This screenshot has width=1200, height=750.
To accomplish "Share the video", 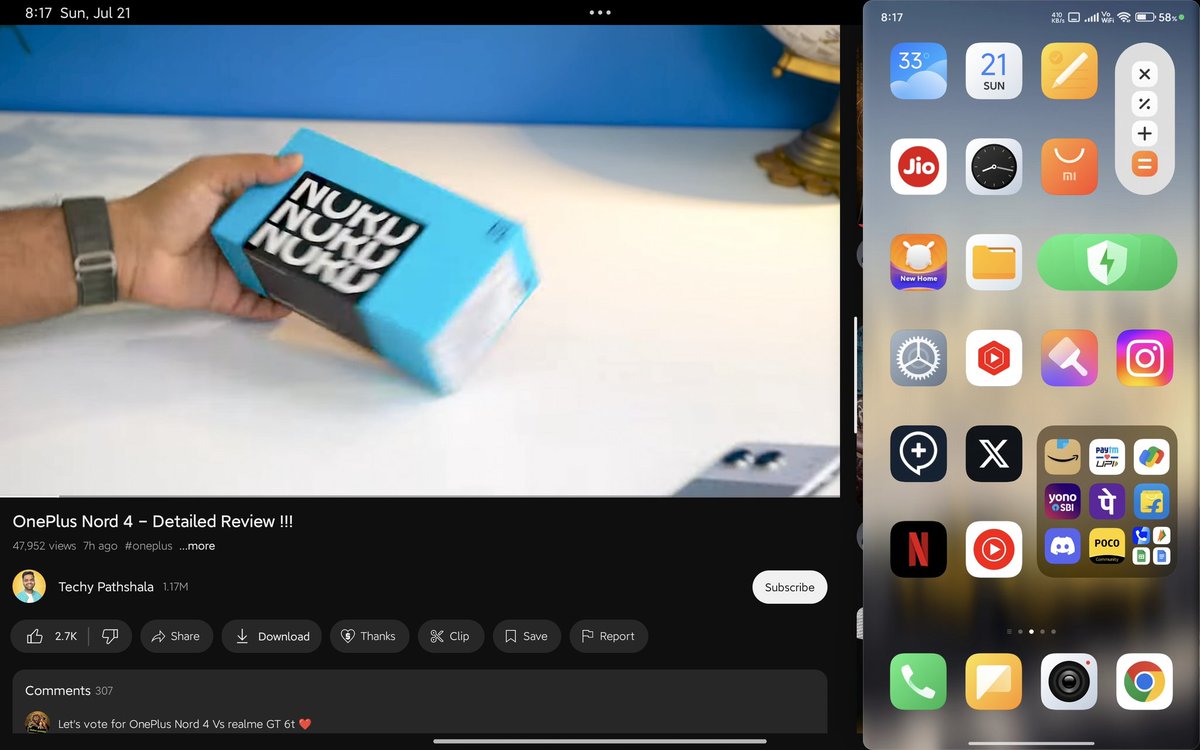I will pos(176,636).
